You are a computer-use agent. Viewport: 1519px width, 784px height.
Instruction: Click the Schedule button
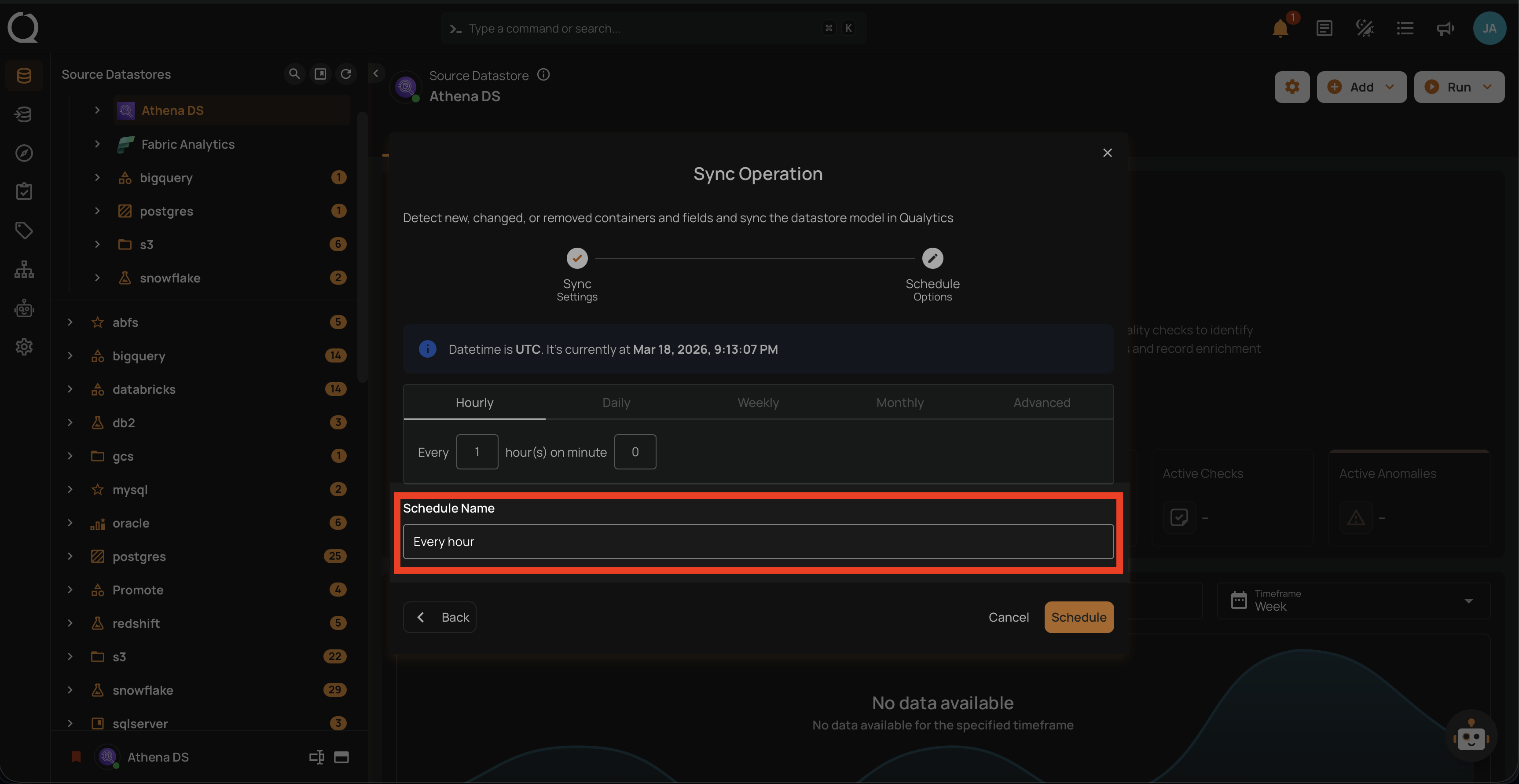coord(1079,617)
